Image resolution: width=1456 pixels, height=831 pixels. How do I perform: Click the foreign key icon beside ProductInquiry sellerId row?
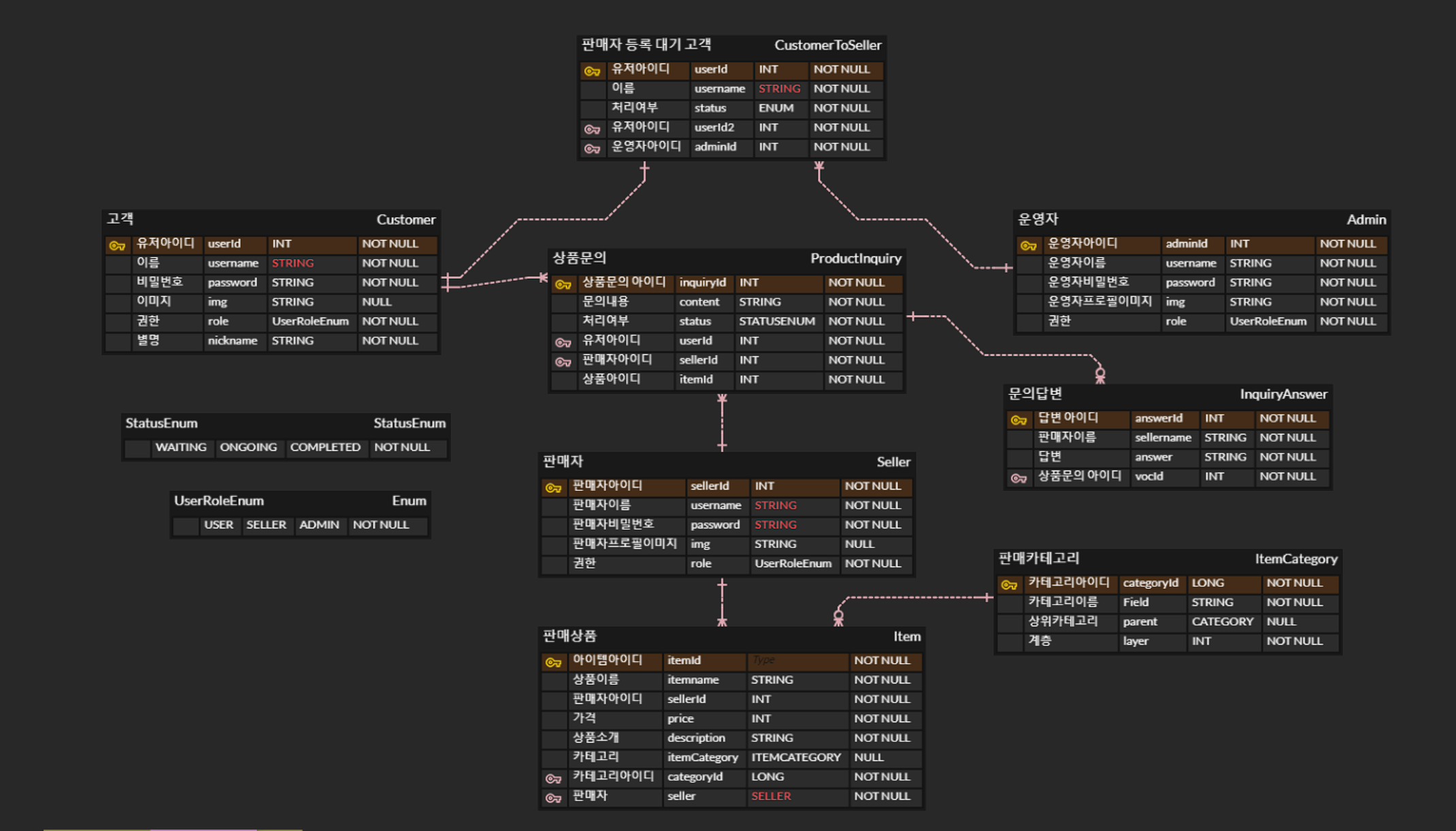(x=563, y=361)
